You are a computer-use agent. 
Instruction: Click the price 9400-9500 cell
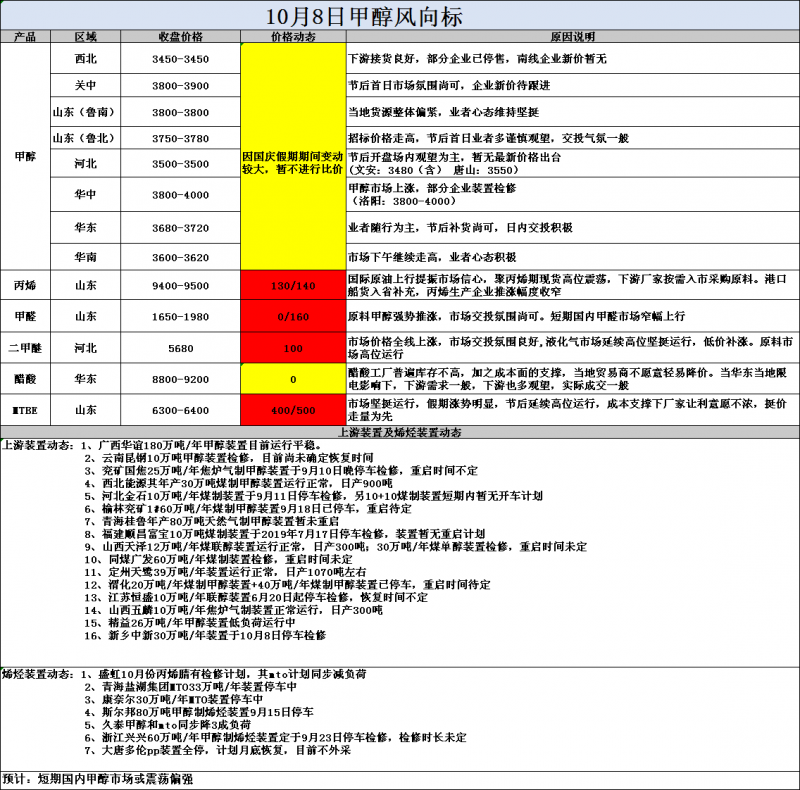point(180,285)
